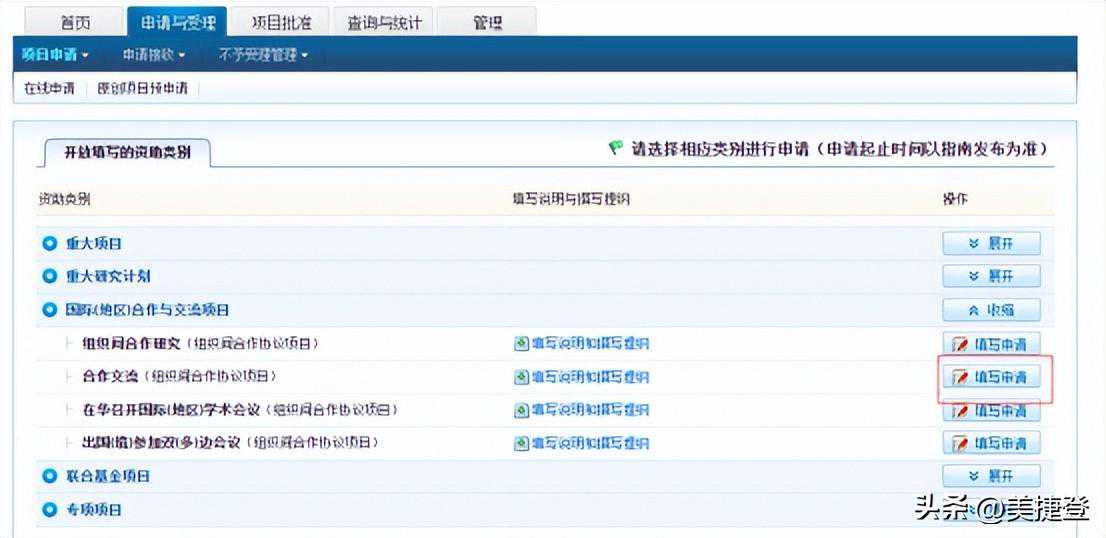Select the 联合基金项目 category row text
The width and height of the screenshot is (1106, 538).
[108, 476]
